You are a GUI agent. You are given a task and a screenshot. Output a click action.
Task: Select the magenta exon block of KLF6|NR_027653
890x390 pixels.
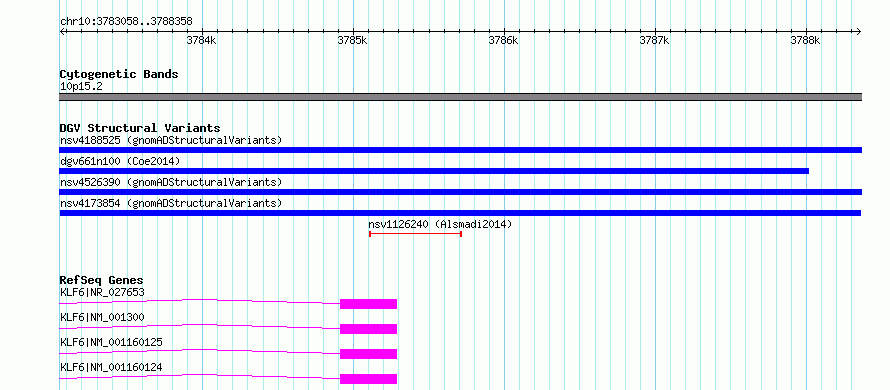tap(368, 304)
